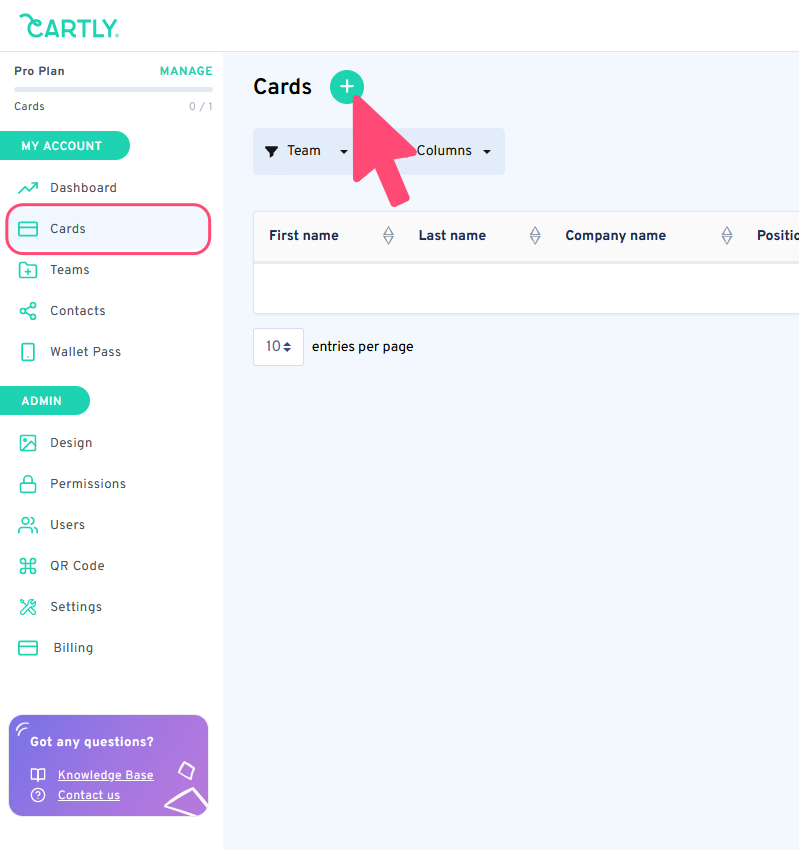Select the Teams folder icon
The height and width of the screenshot is (850, 799).
pos(28,270)
